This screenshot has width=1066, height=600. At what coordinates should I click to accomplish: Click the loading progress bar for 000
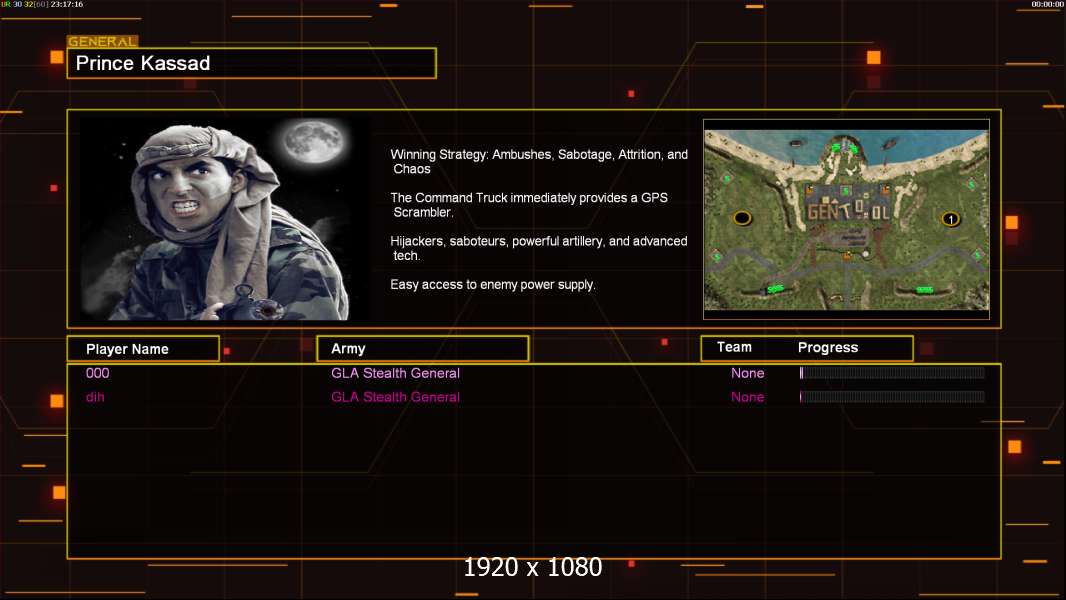892,372
